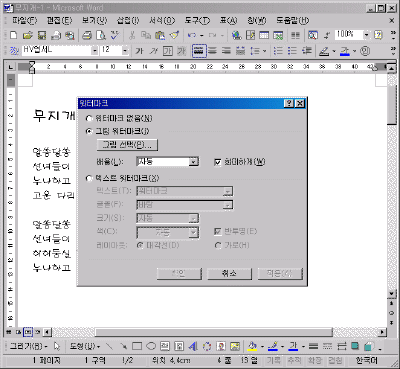Click the Open folder icon

point(28,35)
